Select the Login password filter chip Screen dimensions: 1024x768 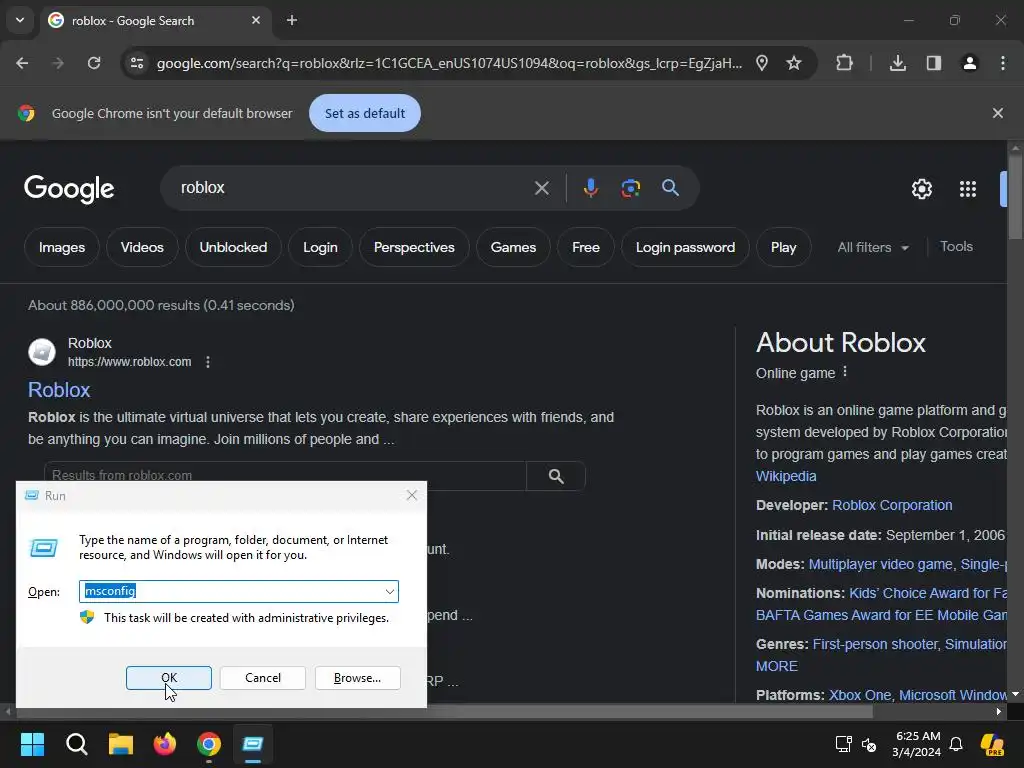[x=685, y=248]
